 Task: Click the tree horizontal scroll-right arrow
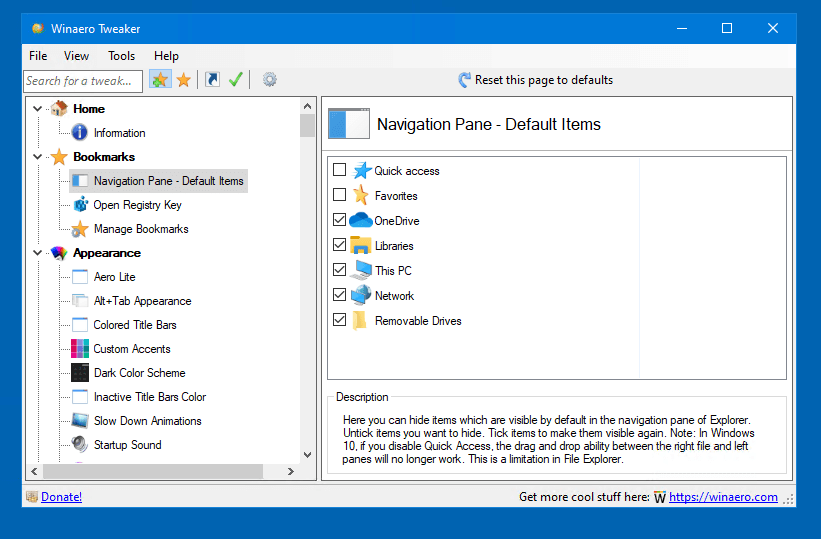click(291, 471)
